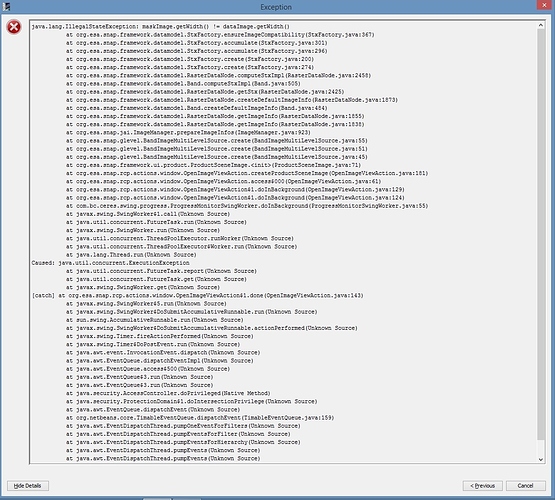The image size is (555, 500).
Task: Click the scrollbar down arrow
Action: [540, 459]
